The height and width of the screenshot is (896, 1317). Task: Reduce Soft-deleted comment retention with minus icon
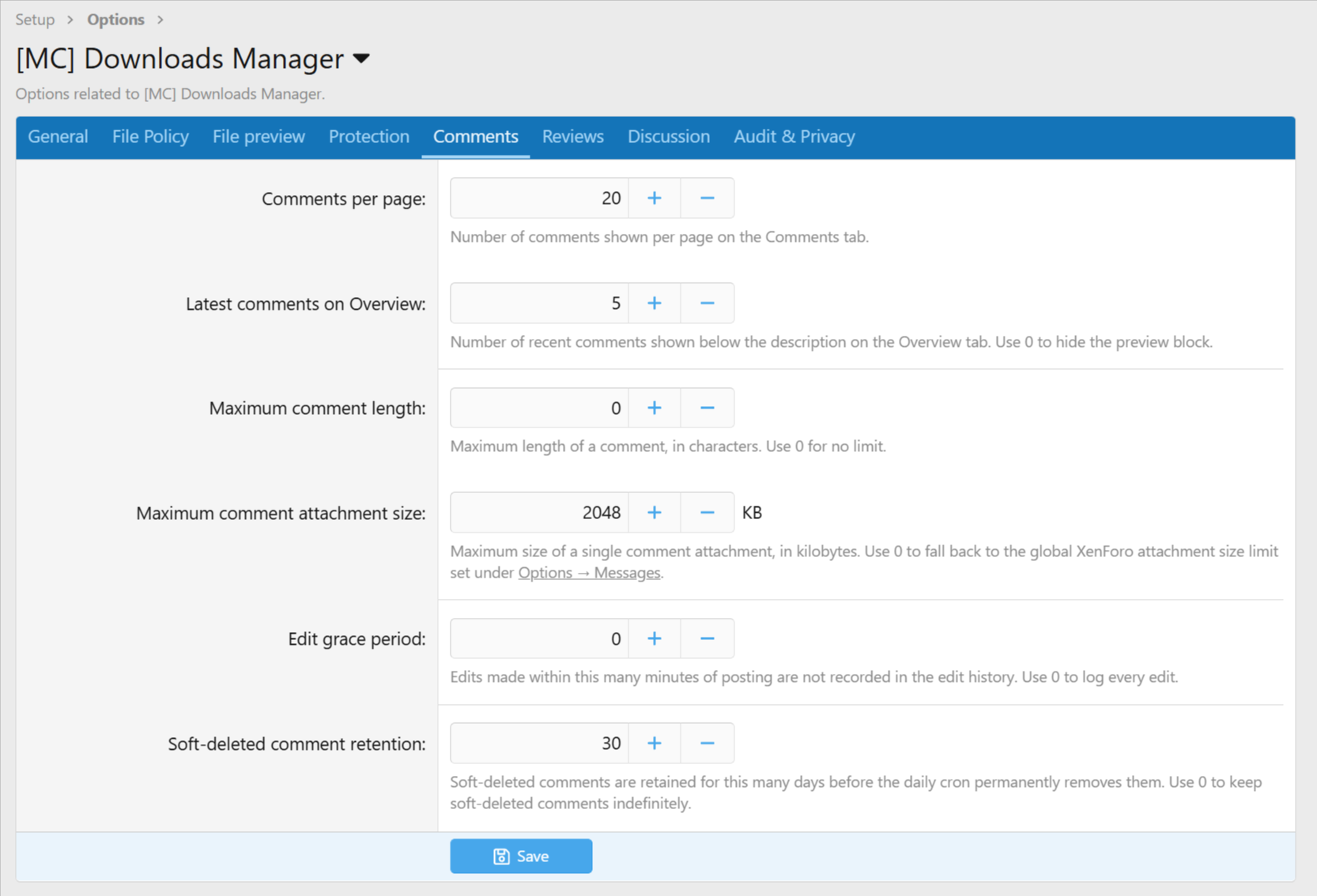coord(708,744)
